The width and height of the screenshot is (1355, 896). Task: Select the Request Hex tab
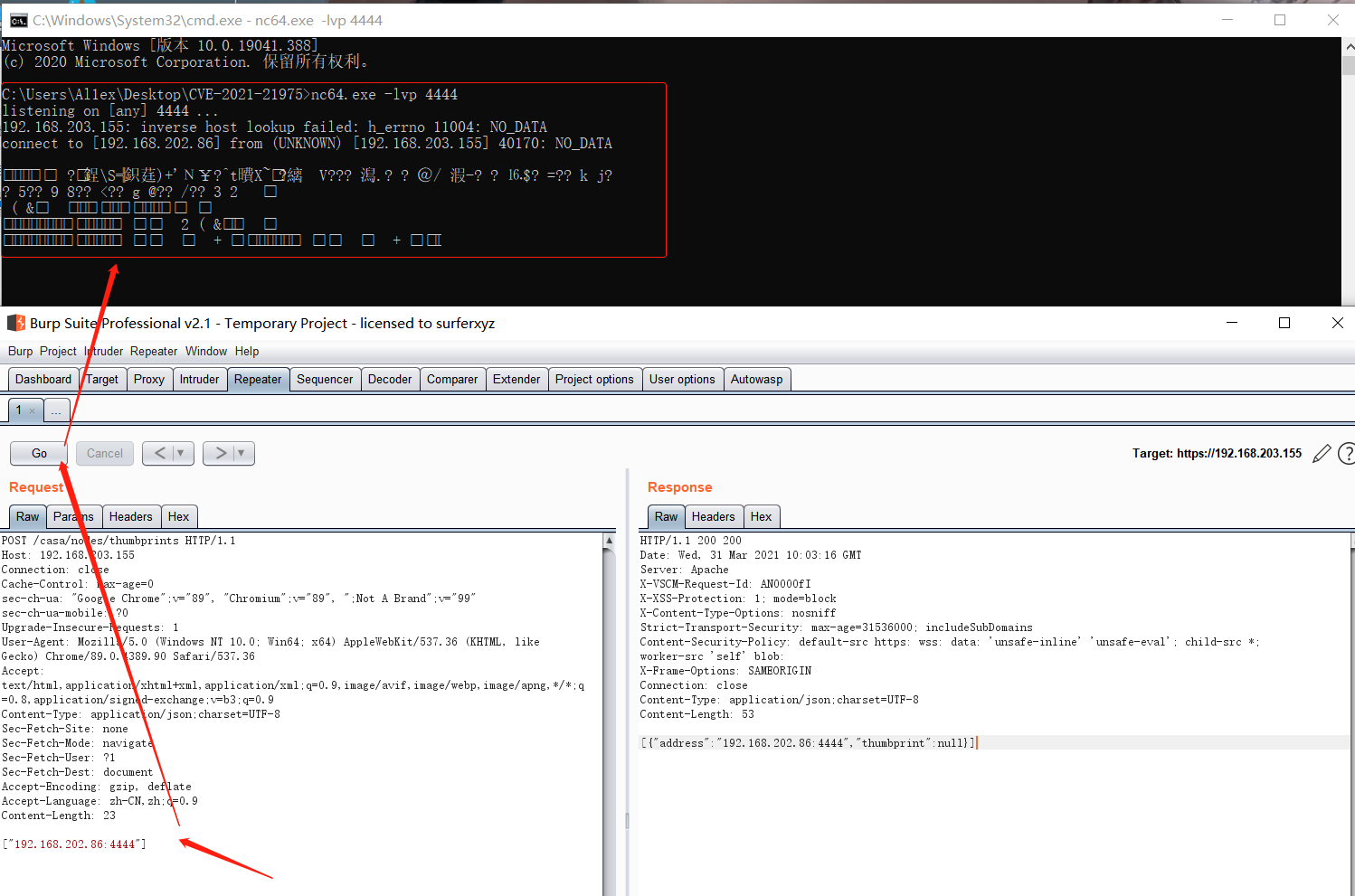coord(179,516)
